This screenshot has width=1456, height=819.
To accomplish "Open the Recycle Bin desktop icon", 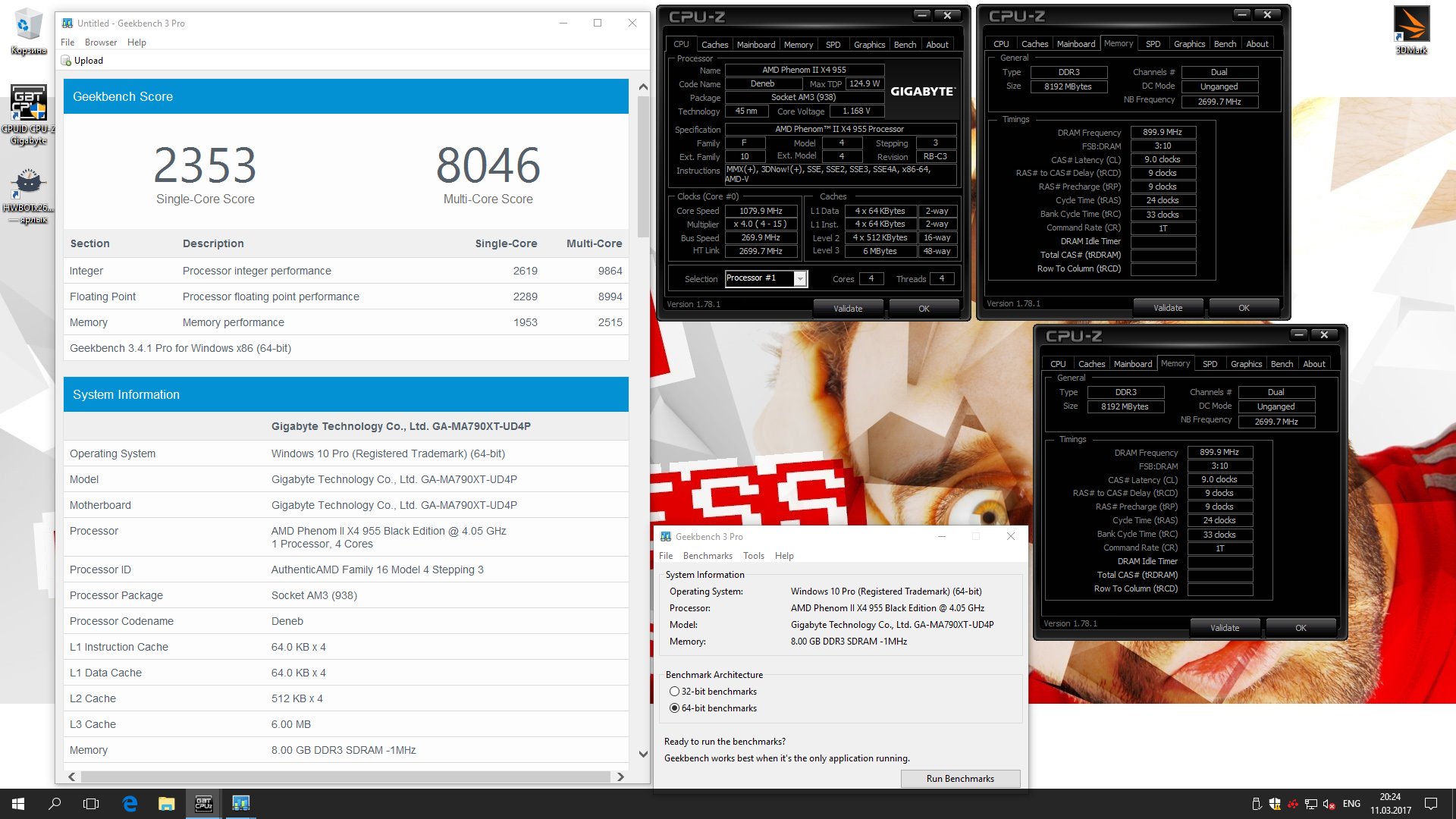I will click(28, 32).
